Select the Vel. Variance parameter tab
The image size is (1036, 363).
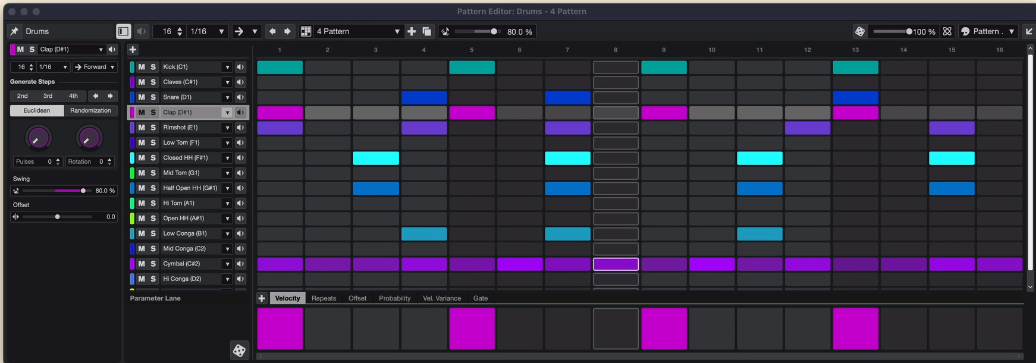[442, 298]
